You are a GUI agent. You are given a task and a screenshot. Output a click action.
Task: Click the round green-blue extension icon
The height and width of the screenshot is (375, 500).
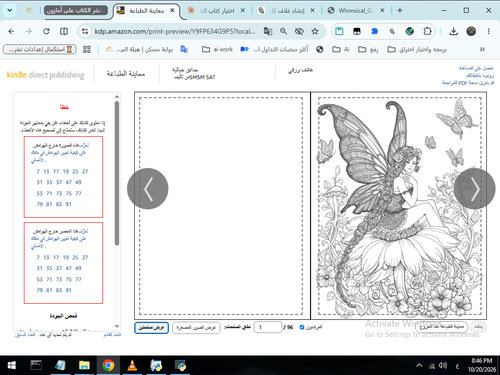(410, 31)
